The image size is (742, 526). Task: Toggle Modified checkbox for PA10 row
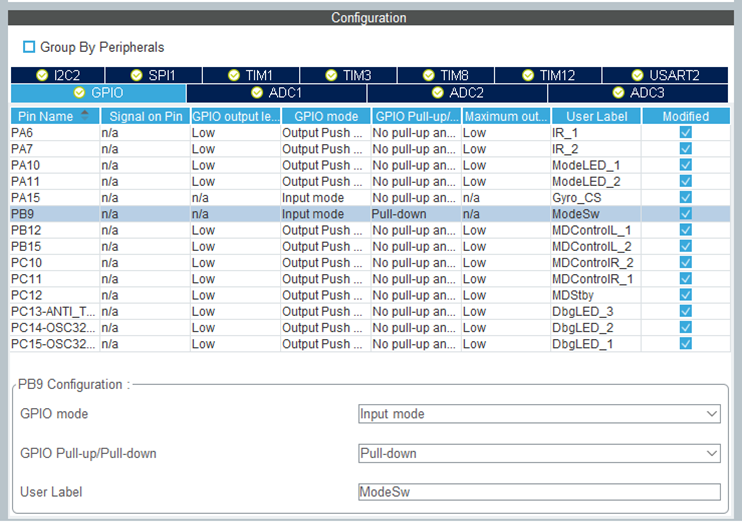click(686, 165)
